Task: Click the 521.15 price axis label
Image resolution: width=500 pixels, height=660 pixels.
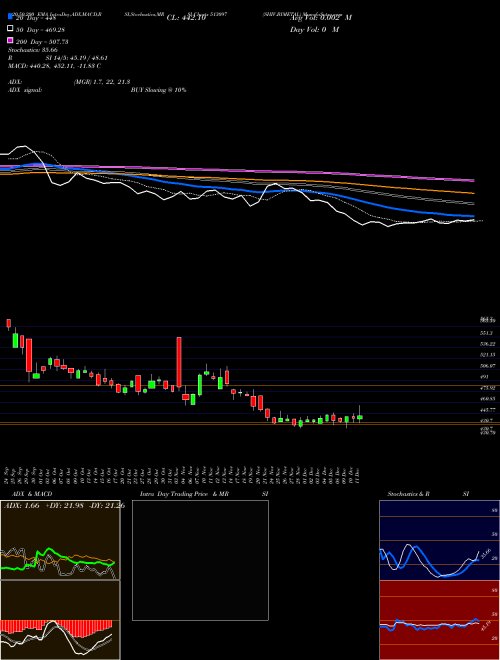Action: pos(488,355)
